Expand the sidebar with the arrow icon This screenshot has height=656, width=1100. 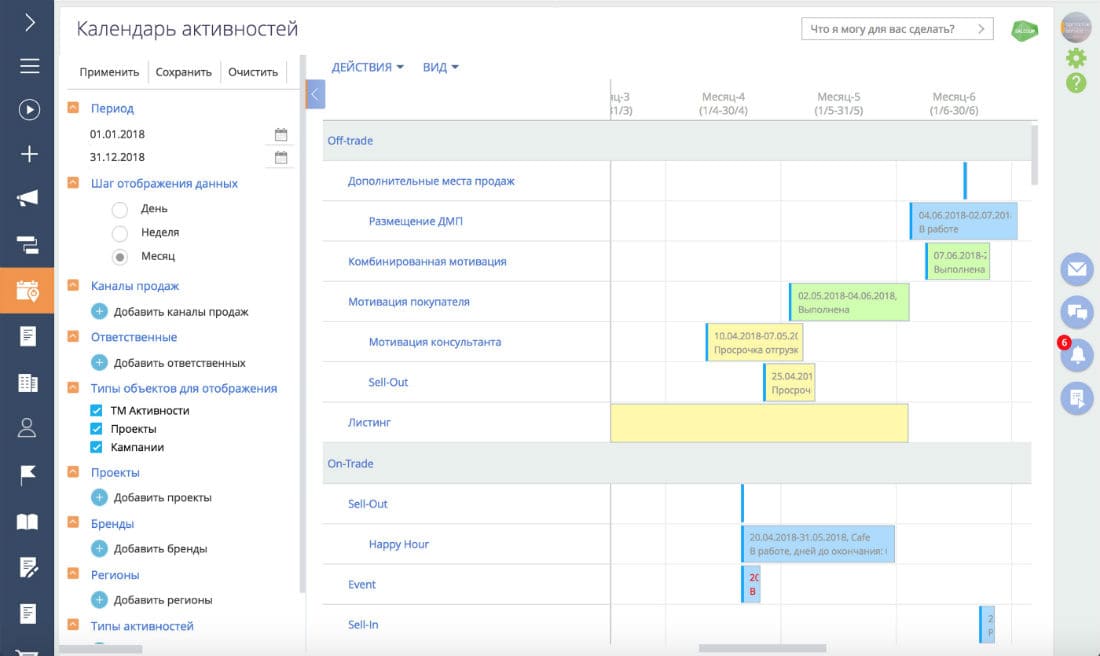[29, 22]
